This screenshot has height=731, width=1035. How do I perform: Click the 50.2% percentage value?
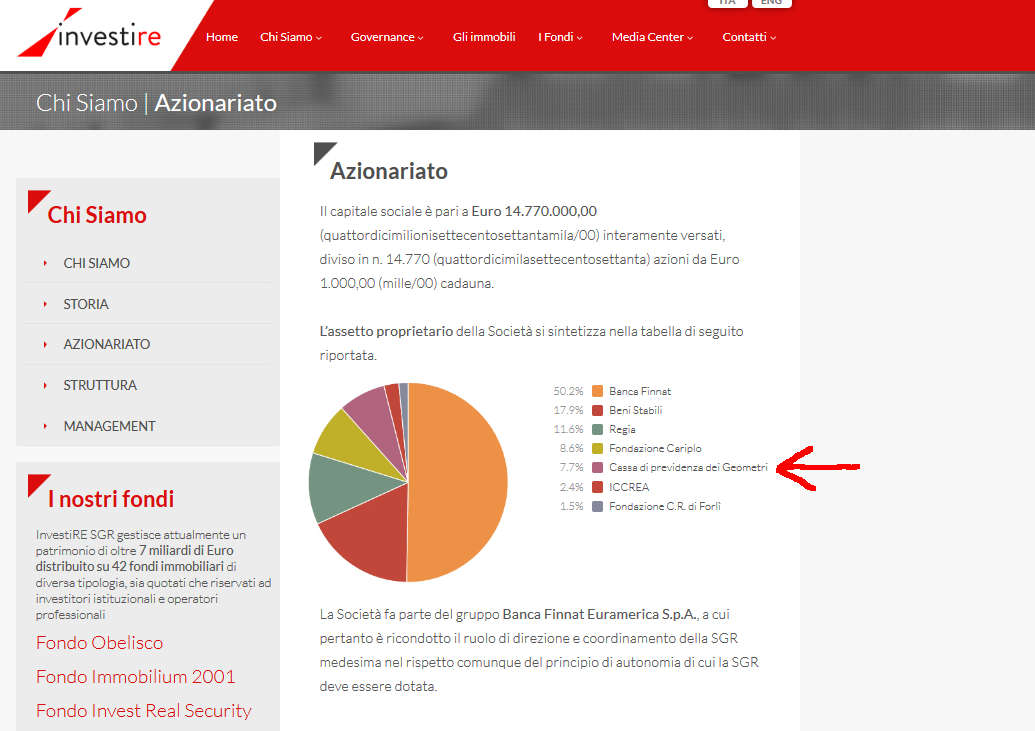coord(568,391)
